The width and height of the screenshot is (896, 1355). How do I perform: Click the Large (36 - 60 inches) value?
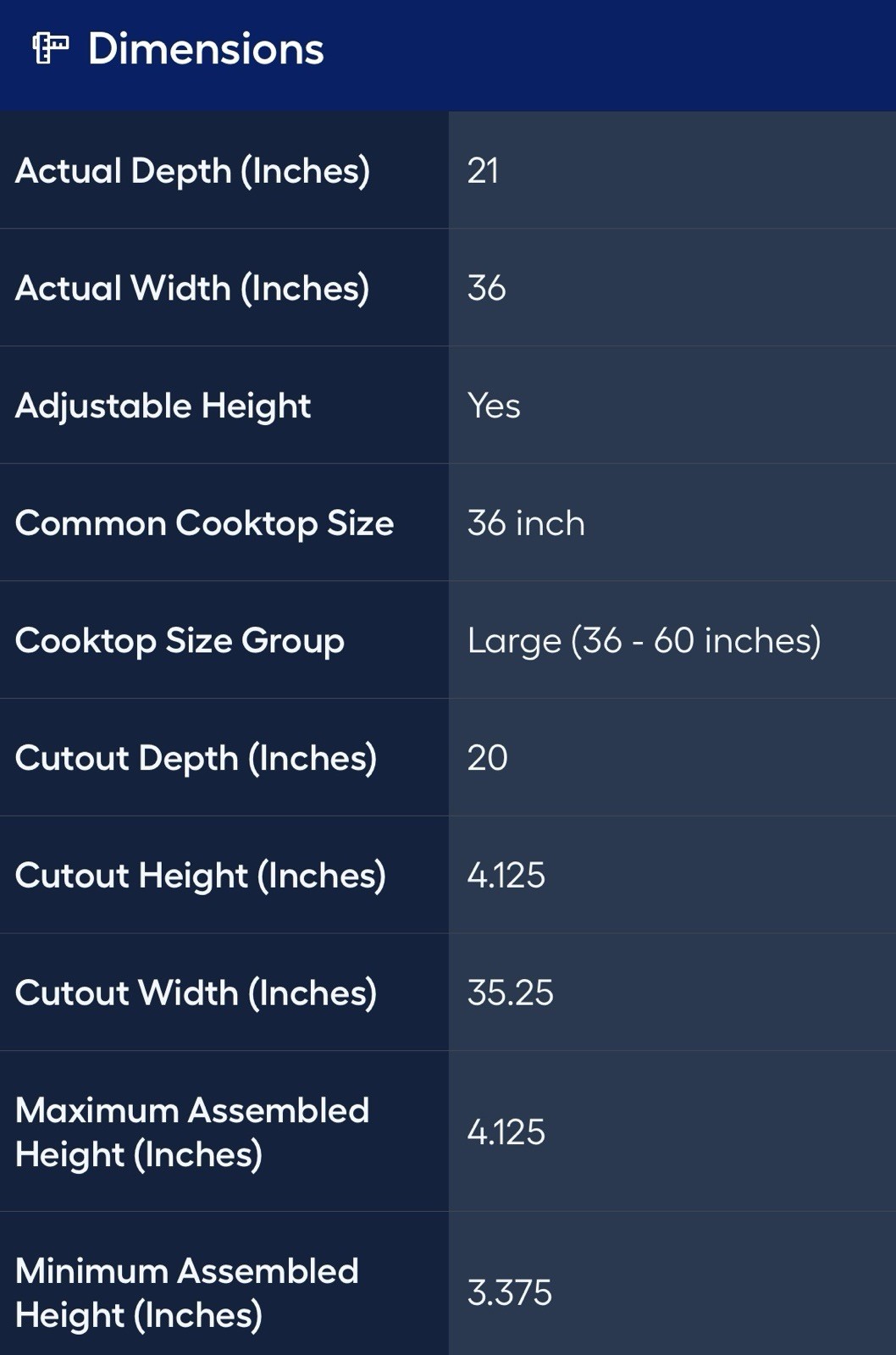pos(644,641)
